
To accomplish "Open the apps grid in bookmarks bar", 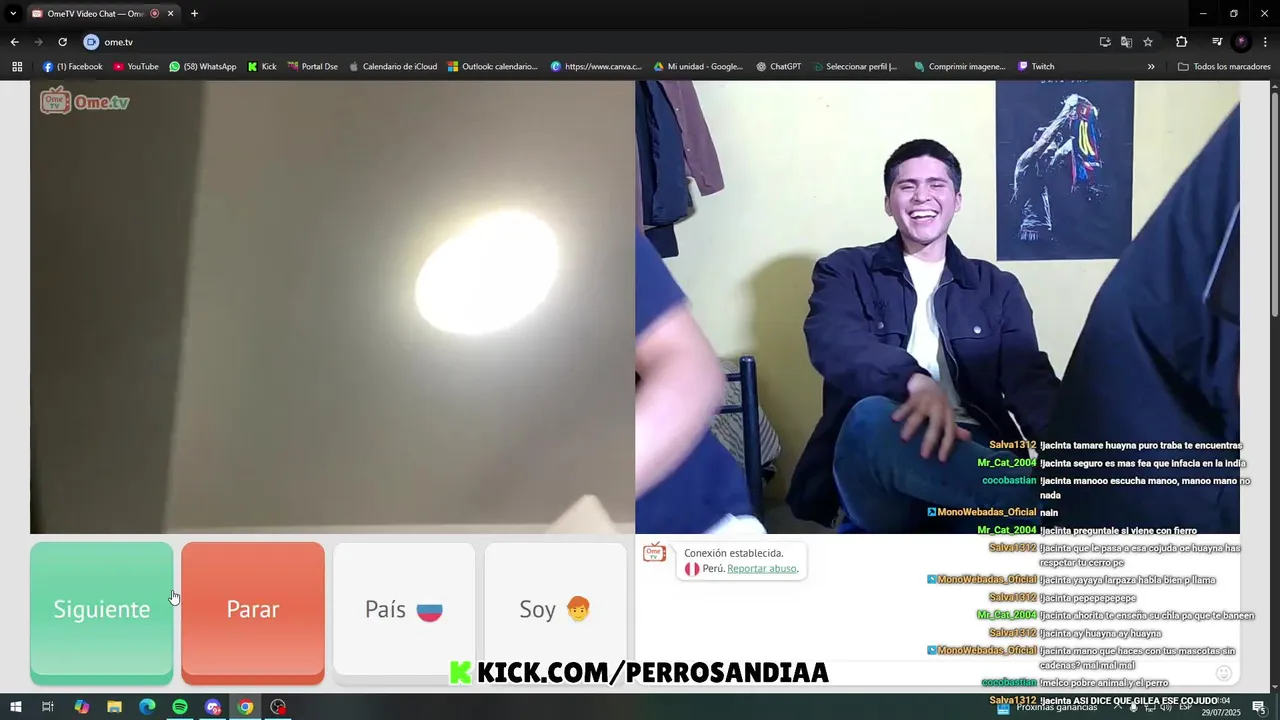I will click(x=17, y=67).
